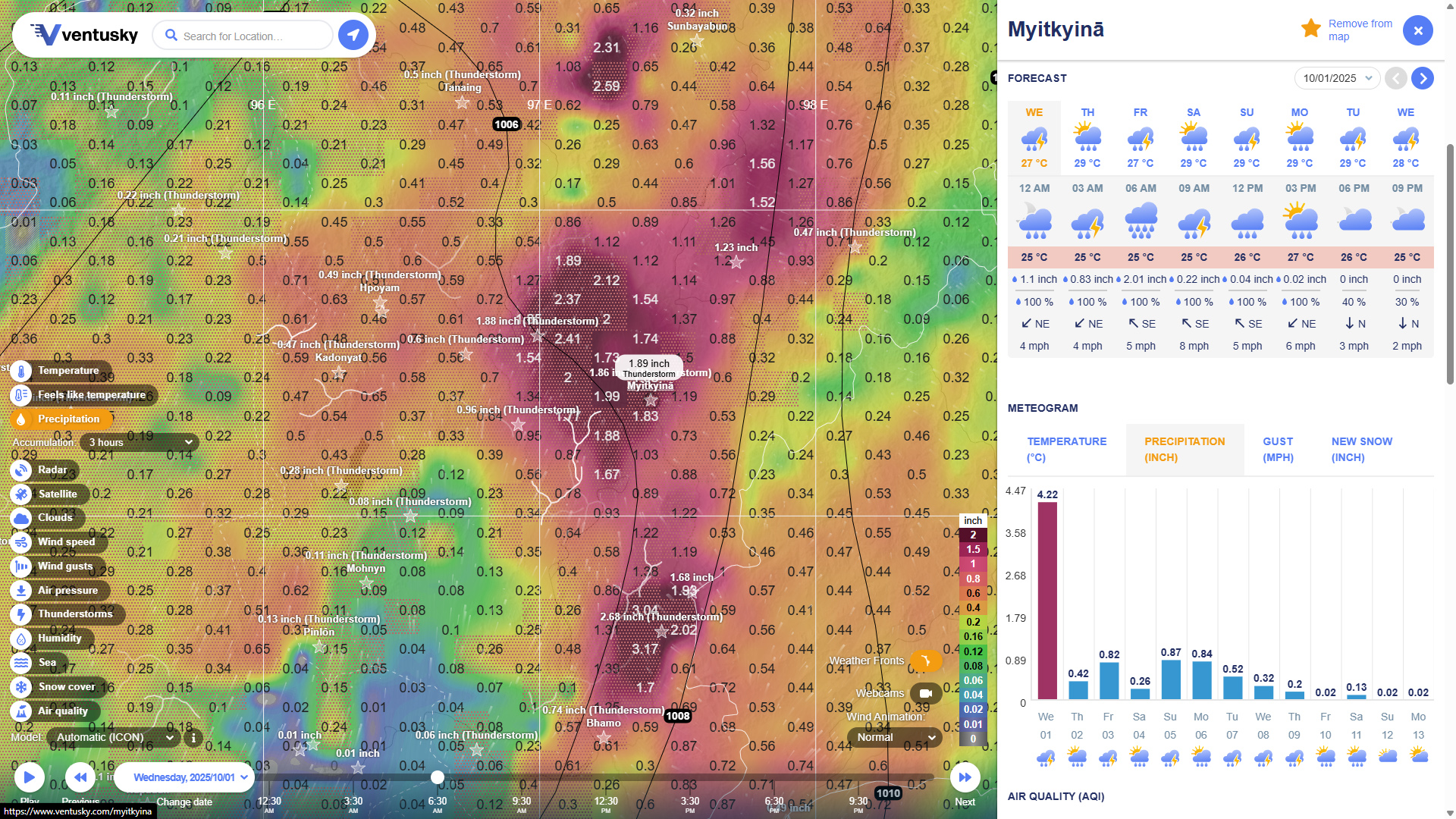
Task: Click the favorite star for Myitkyinā
Action: (x=1310, y=29)
